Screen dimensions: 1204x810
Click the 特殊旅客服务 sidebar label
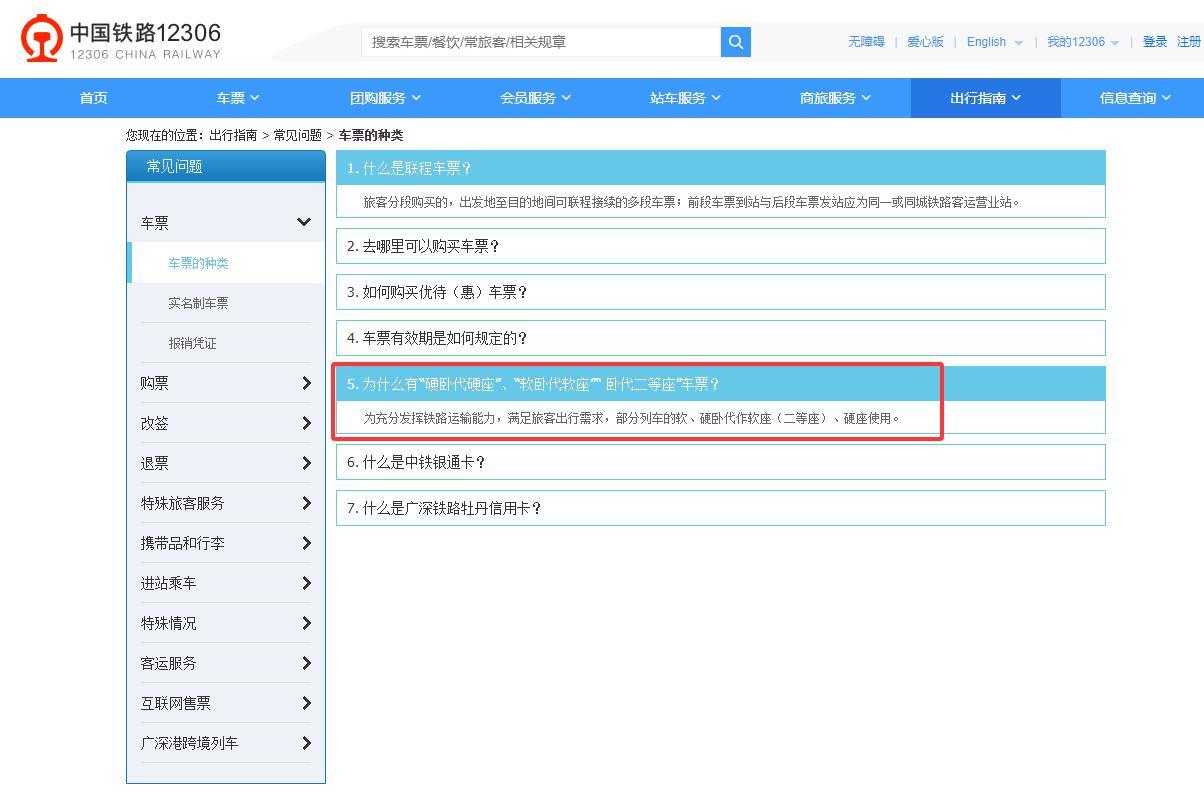183,503
